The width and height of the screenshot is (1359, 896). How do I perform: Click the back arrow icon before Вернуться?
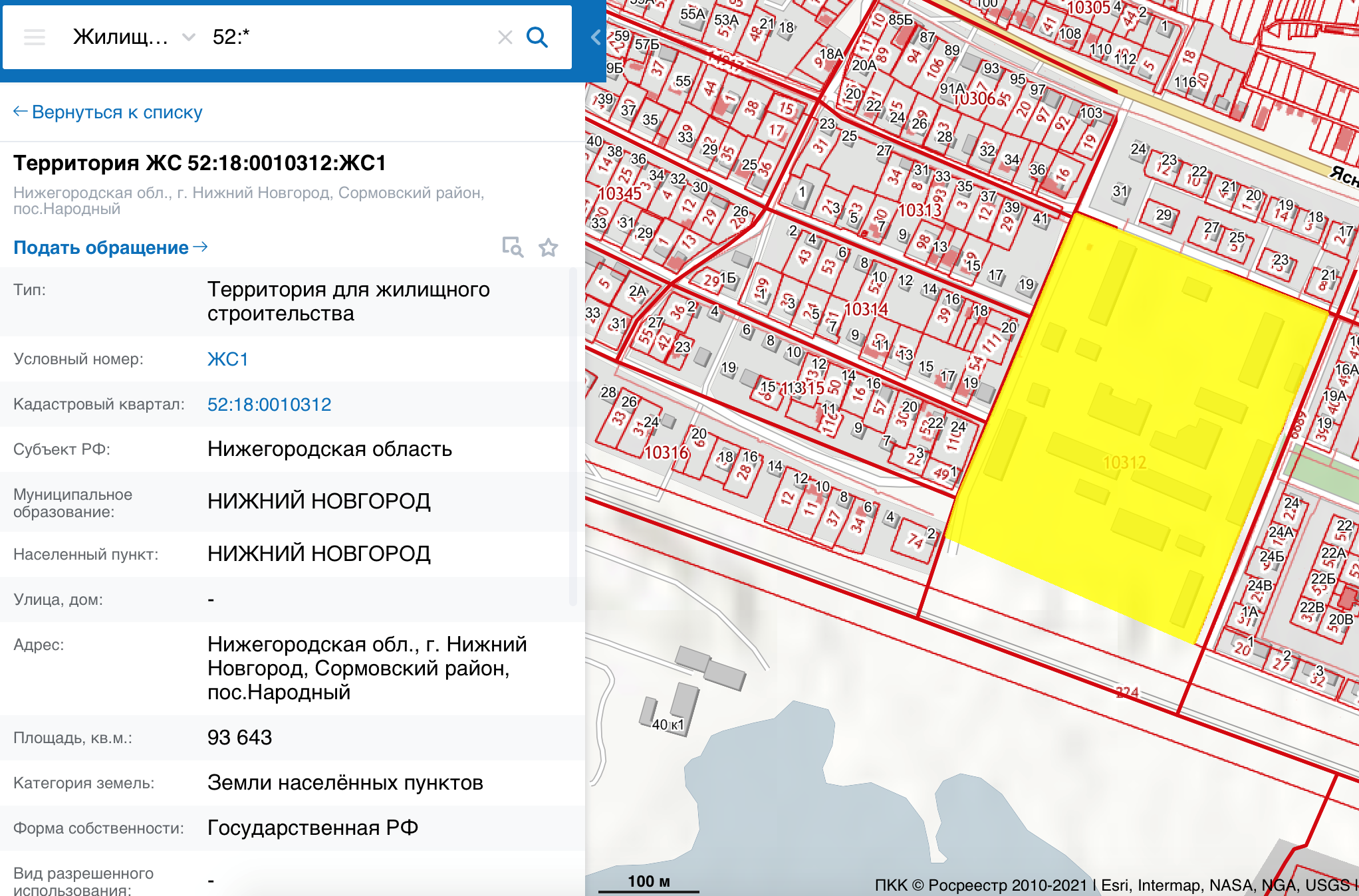coord(20,112)
